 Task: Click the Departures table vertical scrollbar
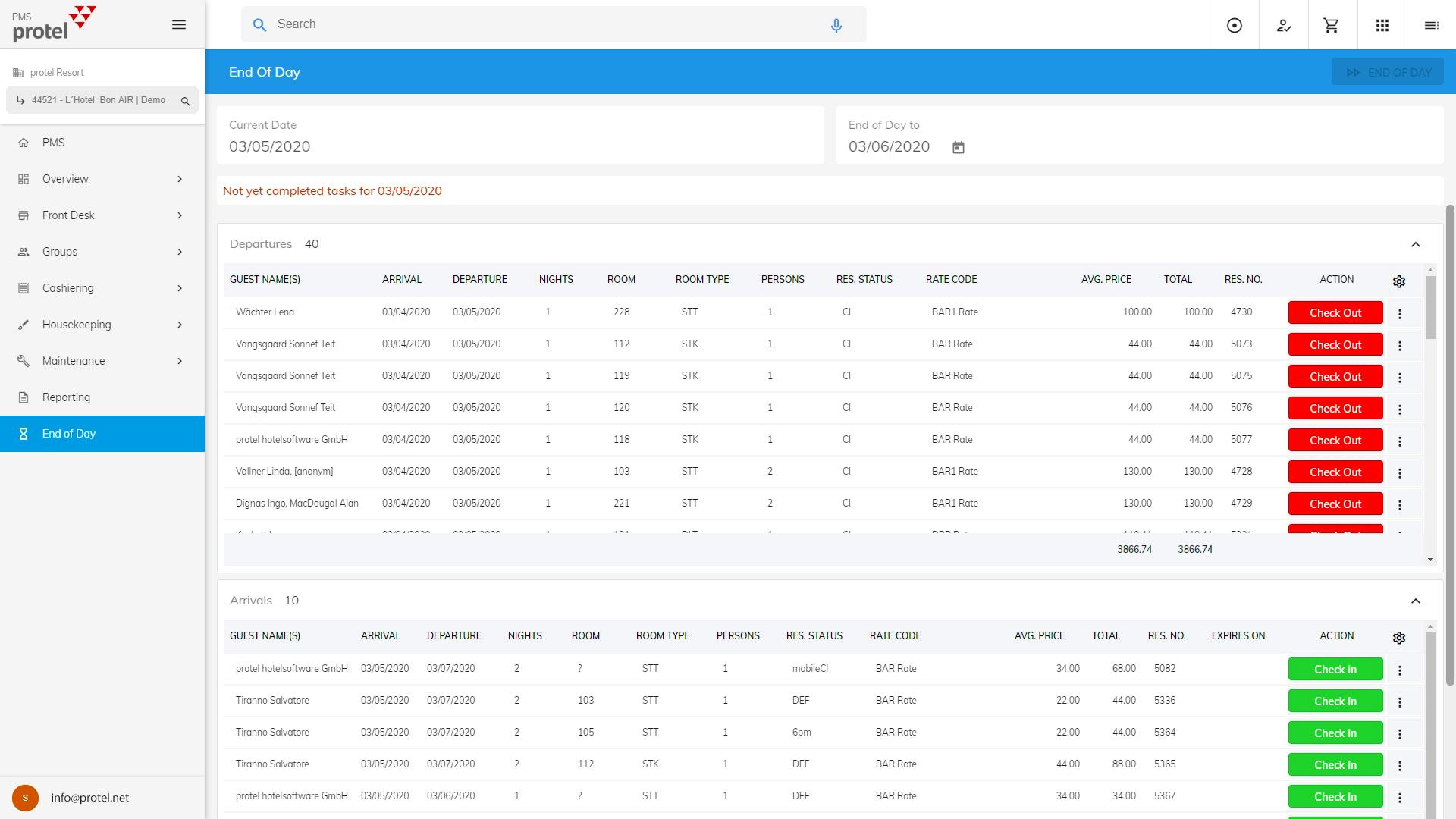point(1430,307)
